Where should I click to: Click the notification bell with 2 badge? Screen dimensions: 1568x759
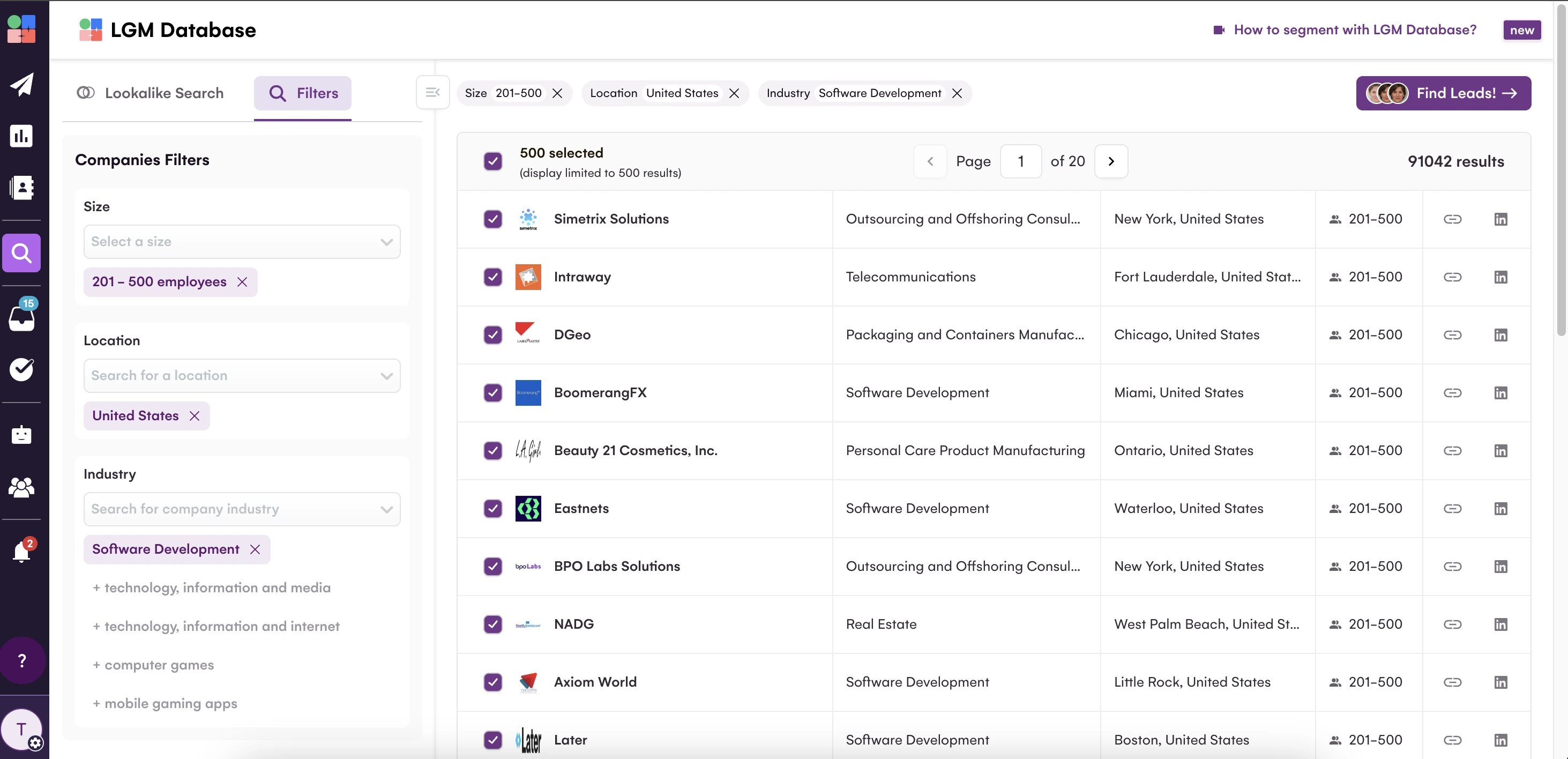click(21, 552)
